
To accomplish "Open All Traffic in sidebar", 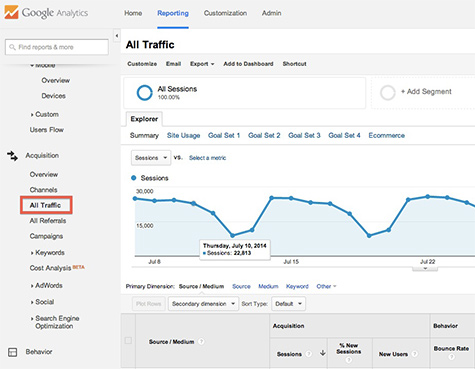I will tap(46, 205).
